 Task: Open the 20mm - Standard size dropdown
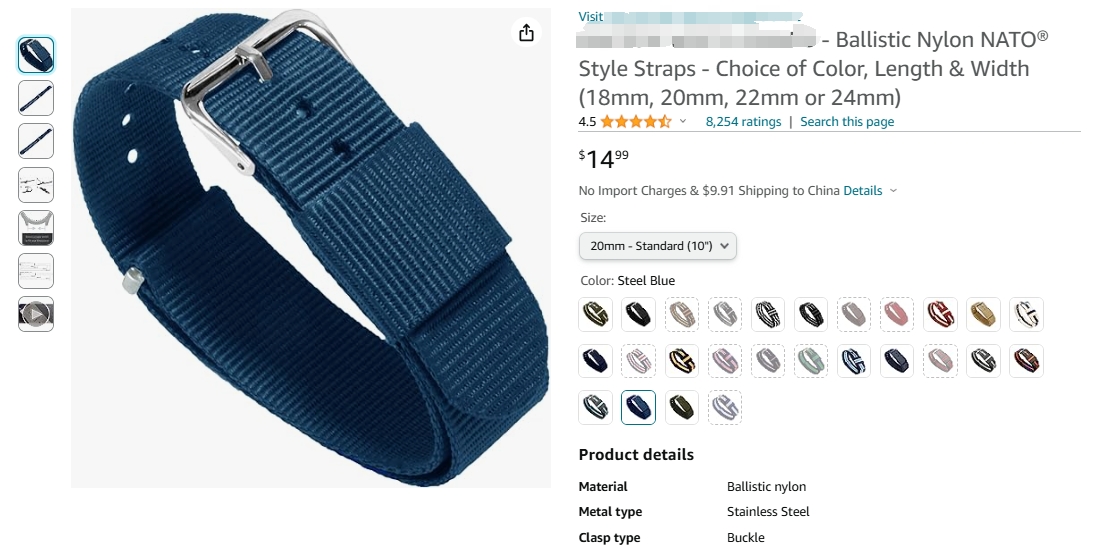click(x=658, y=246)
